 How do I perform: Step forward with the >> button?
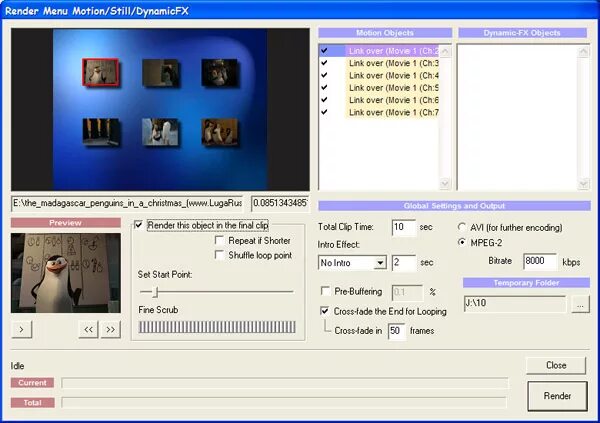(x=111, y=330)
